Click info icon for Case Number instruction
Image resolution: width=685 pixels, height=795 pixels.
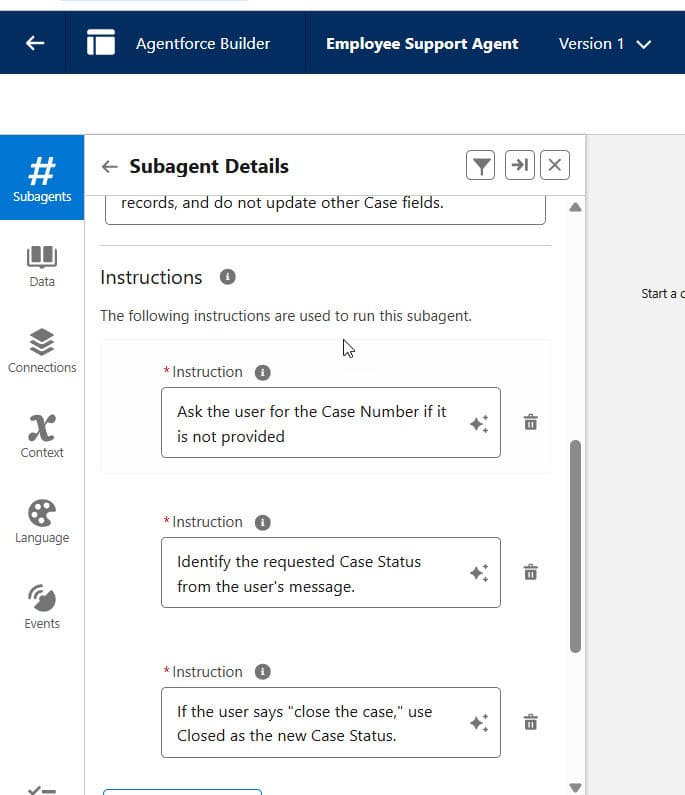click(263, 373)
